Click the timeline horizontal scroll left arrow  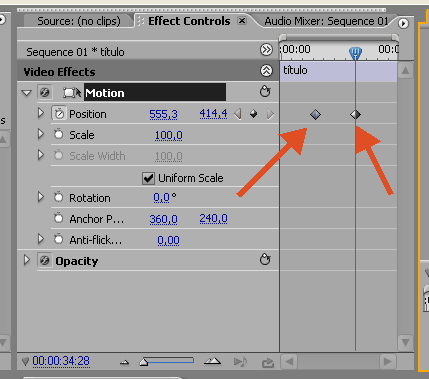289,361
